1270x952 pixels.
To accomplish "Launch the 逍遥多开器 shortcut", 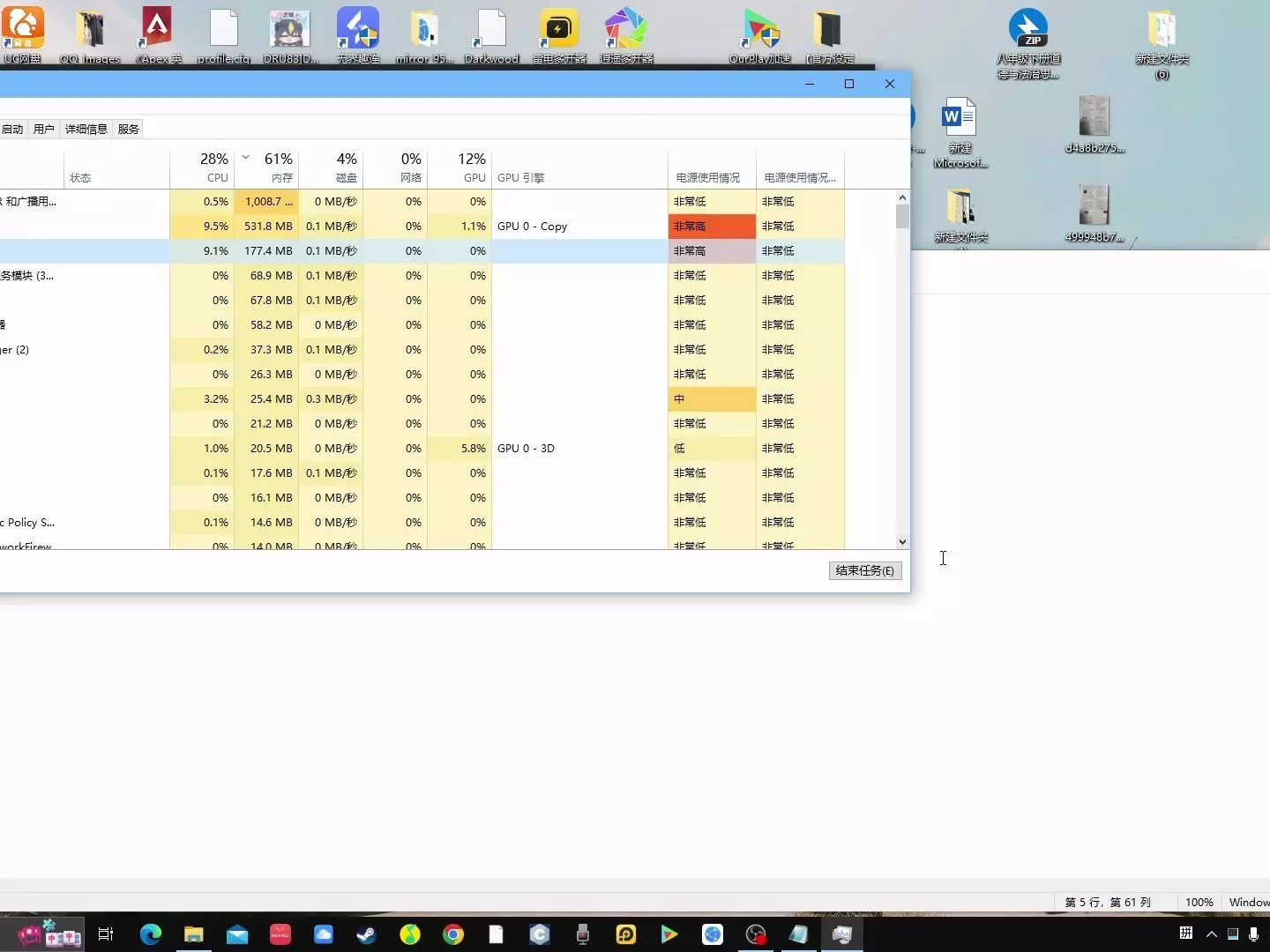I will click(626, 35).
